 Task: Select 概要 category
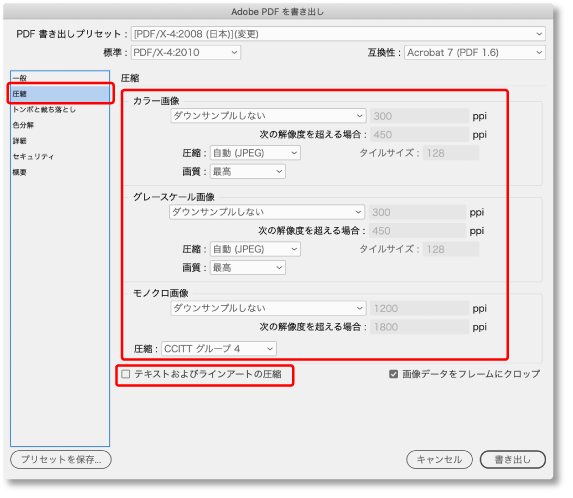(60, 172)
